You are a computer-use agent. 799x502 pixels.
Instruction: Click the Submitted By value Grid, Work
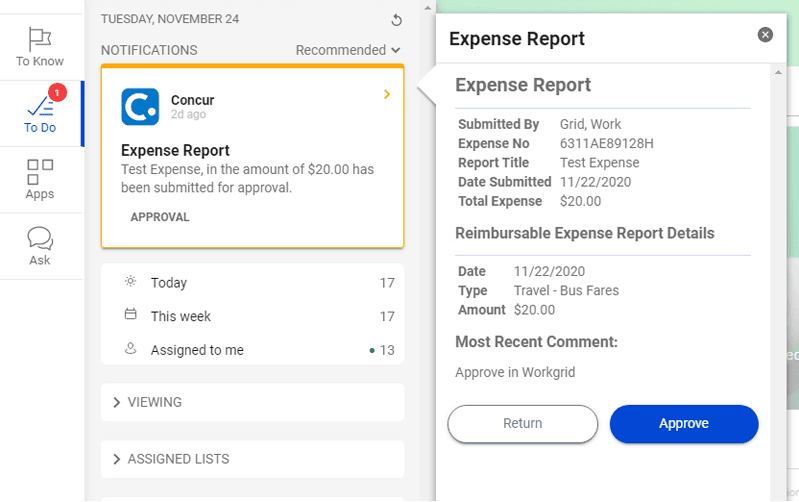[x=591, y=124]
